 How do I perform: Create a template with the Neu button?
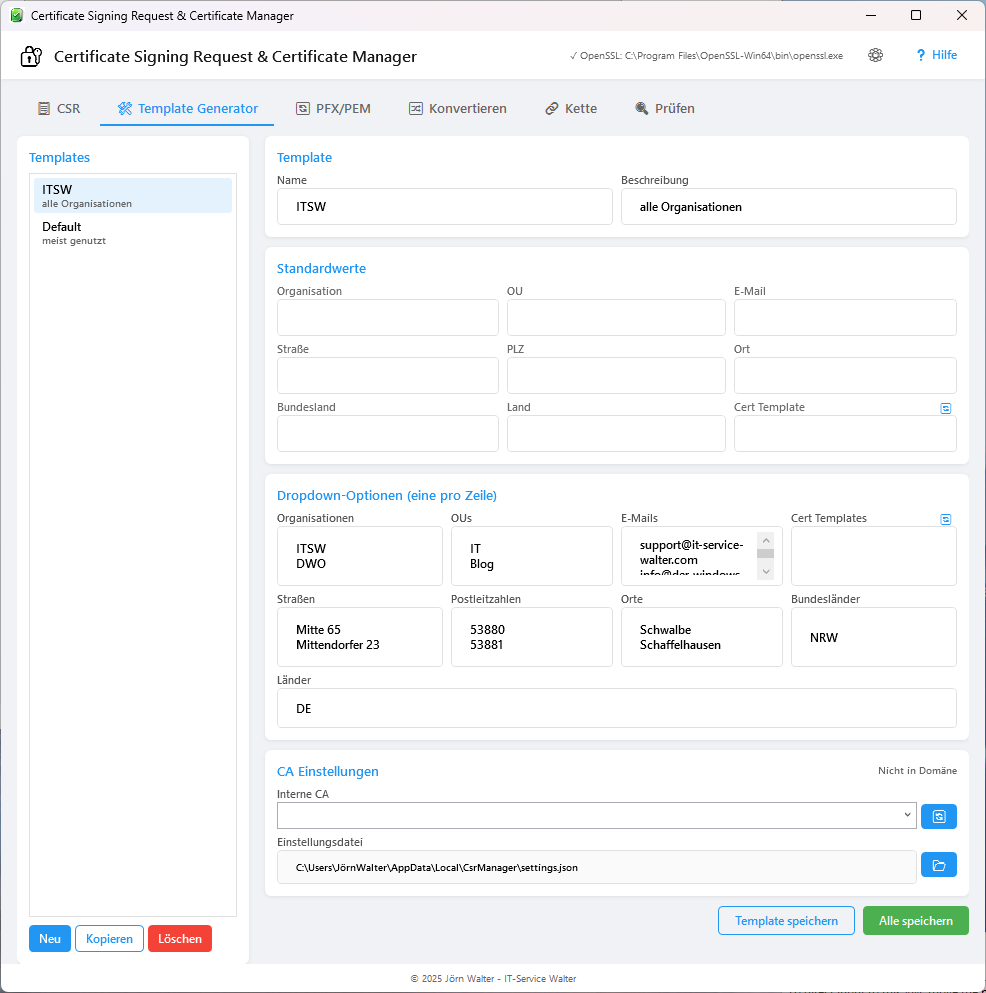point(49,938)
